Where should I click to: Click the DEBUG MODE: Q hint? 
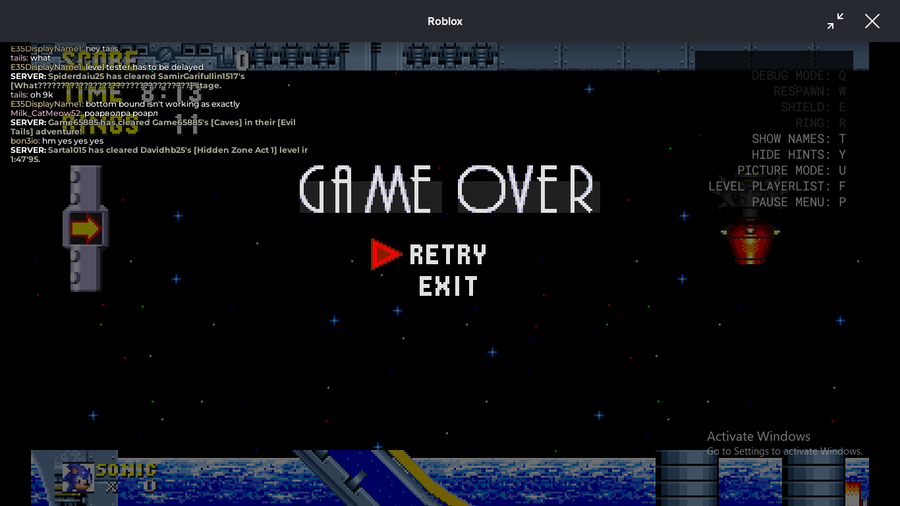(799, 76)
